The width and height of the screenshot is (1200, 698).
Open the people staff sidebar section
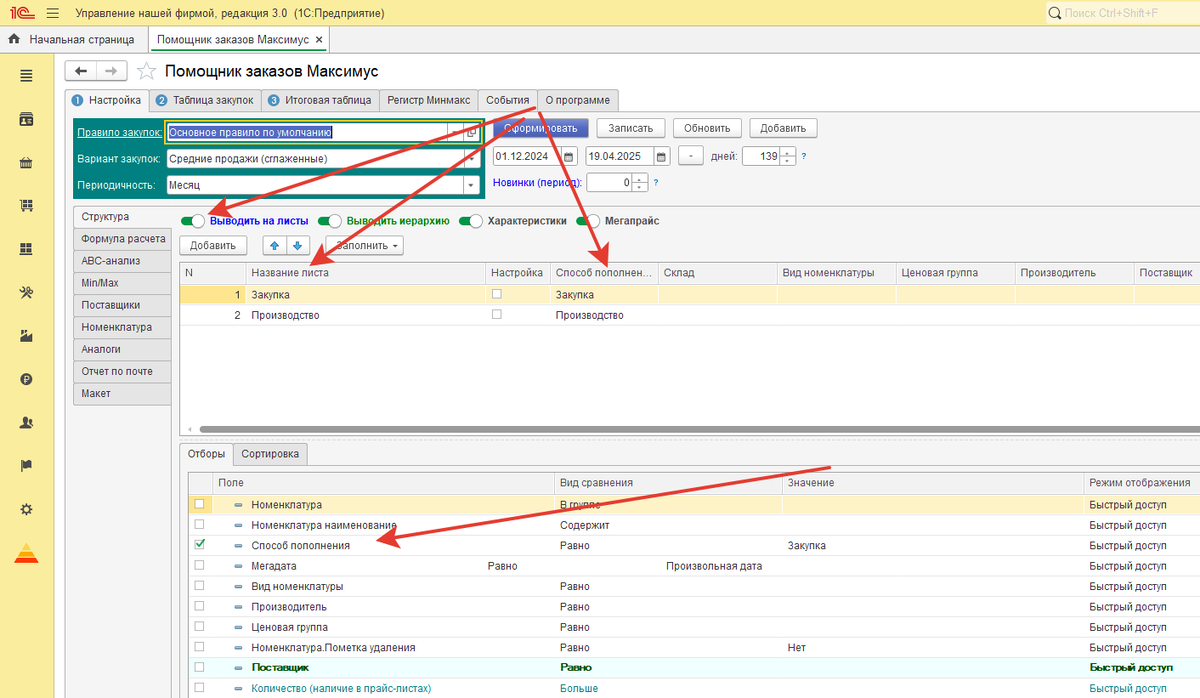click(26, 422)
